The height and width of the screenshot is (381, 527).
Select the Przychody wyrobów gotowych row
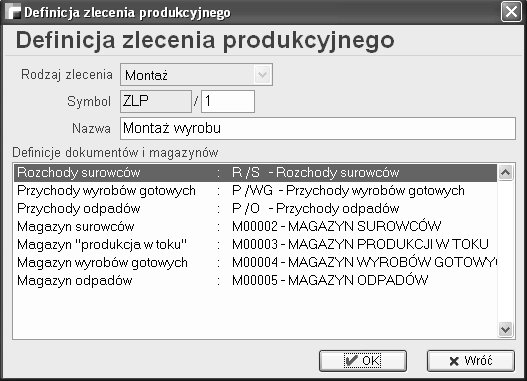pos(255,191)
